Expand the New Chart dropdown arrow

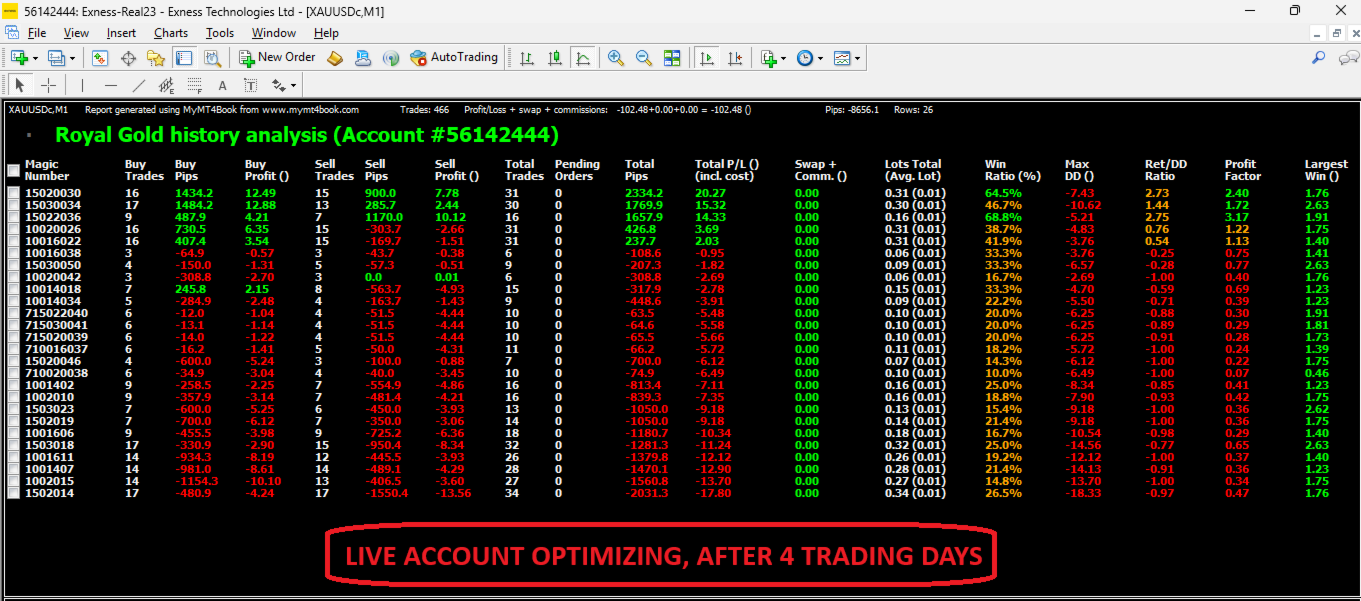pyautogui.click(x=36, y=58)
